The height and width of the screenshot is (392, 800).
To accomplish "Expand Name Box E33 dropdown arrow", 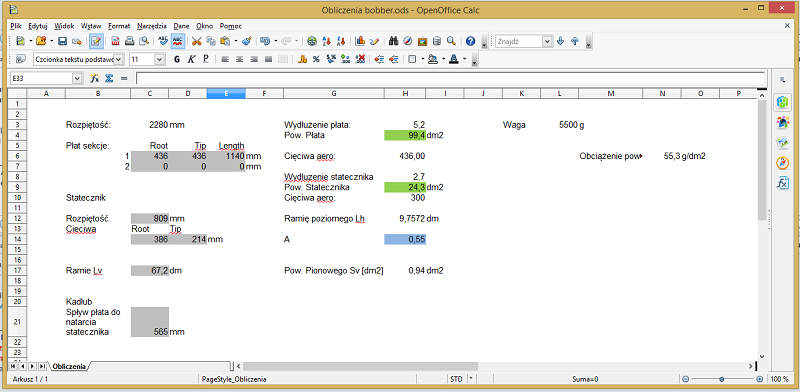I will pyautogui.click(x=77, y=78).
